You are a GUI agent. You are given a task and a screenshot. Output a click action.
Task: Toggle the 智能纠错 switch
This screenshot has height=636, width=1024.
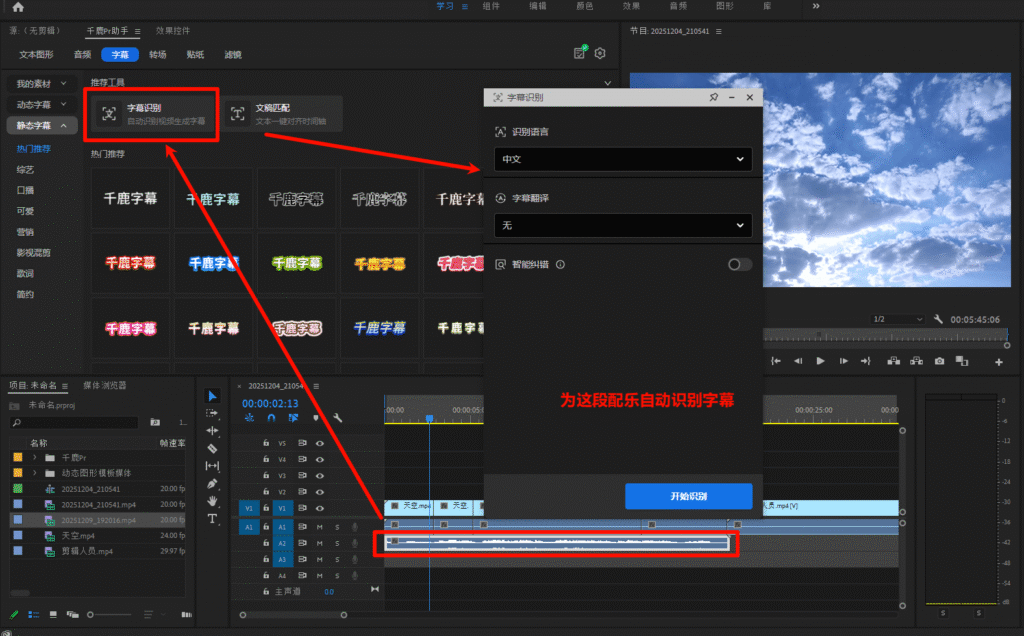click(x=740, y=264)
